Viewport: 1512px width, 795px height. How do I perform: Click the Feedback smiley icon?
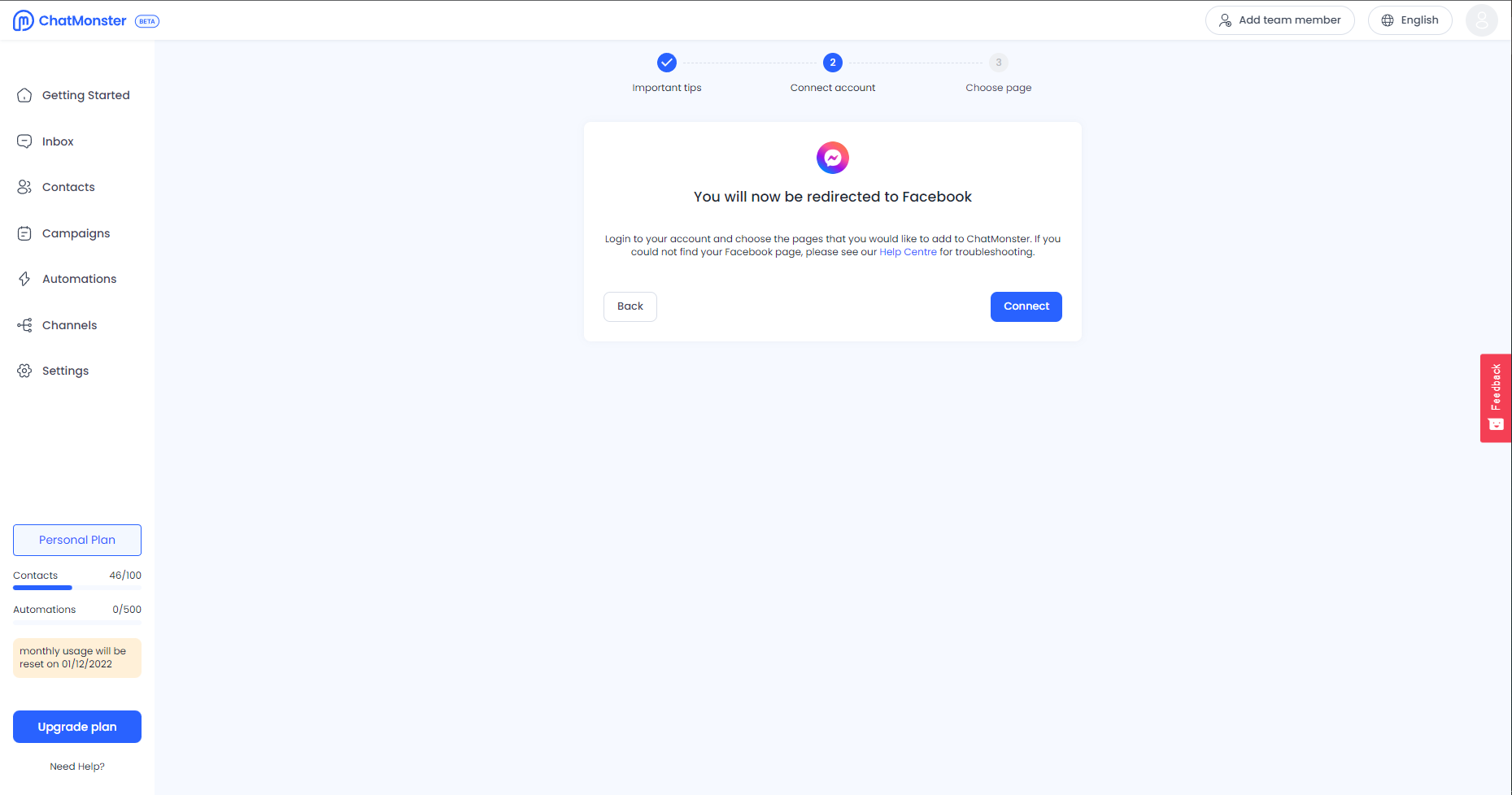pyautogui.click(x=1496, y=424)
